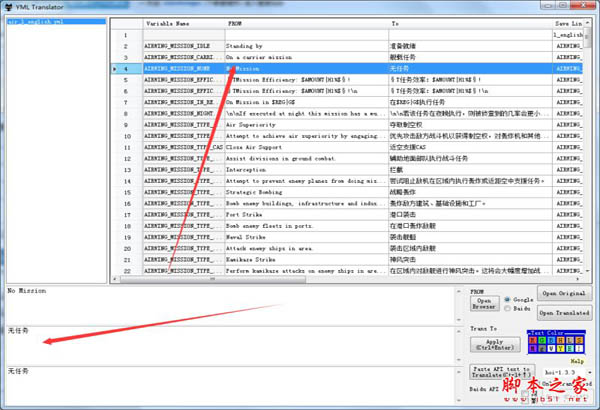Pick the green G text color swatch
This screenshot has height=410, width=600.
[x=542, y=340]
